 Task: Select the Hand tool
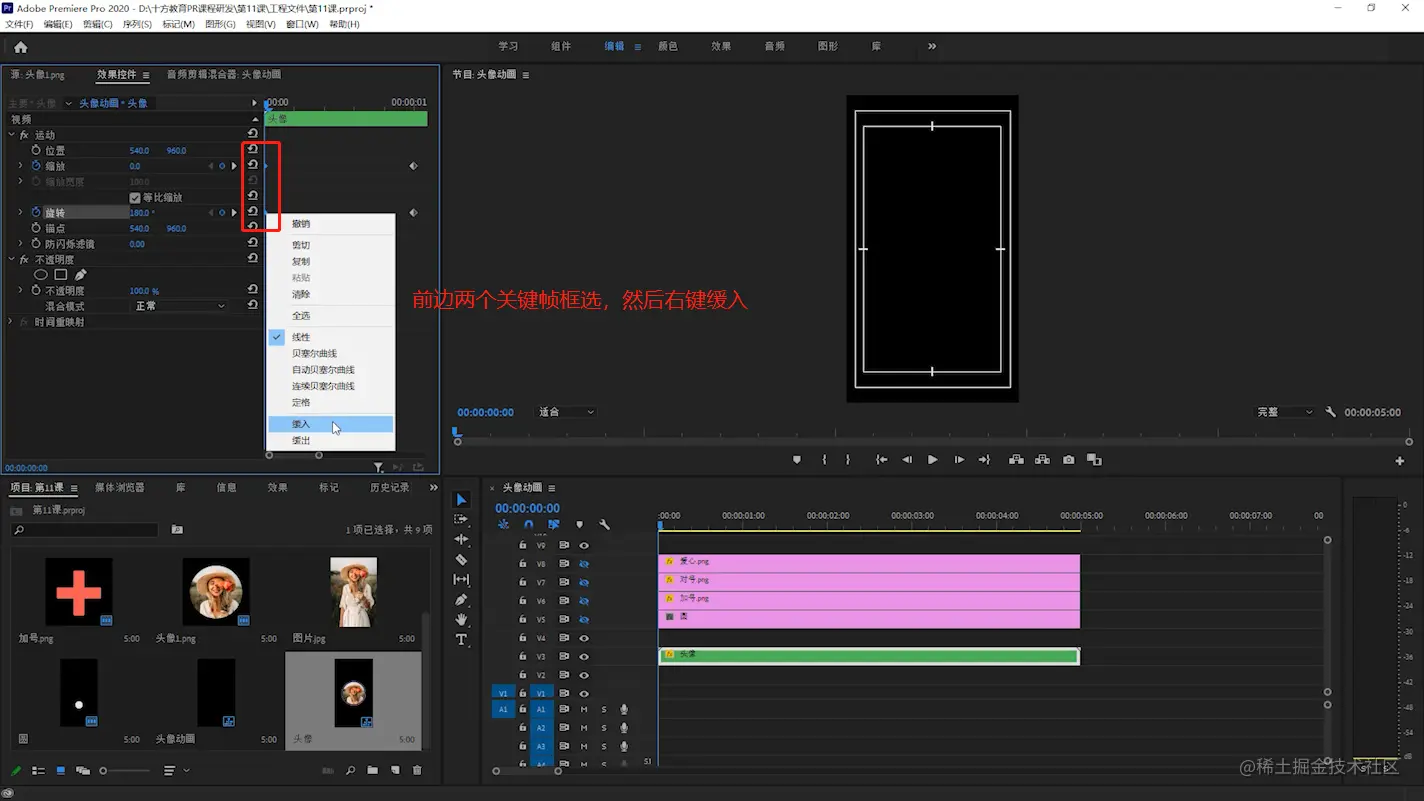461,620
